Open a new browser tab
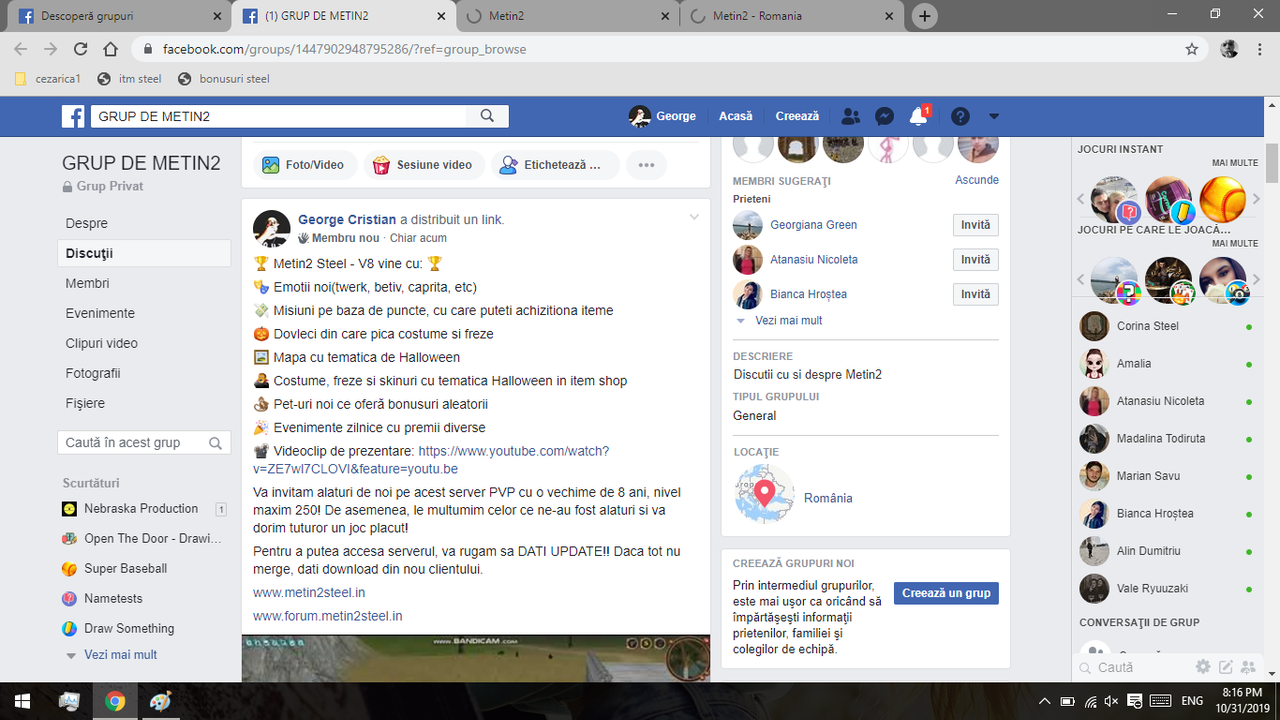 925,16
